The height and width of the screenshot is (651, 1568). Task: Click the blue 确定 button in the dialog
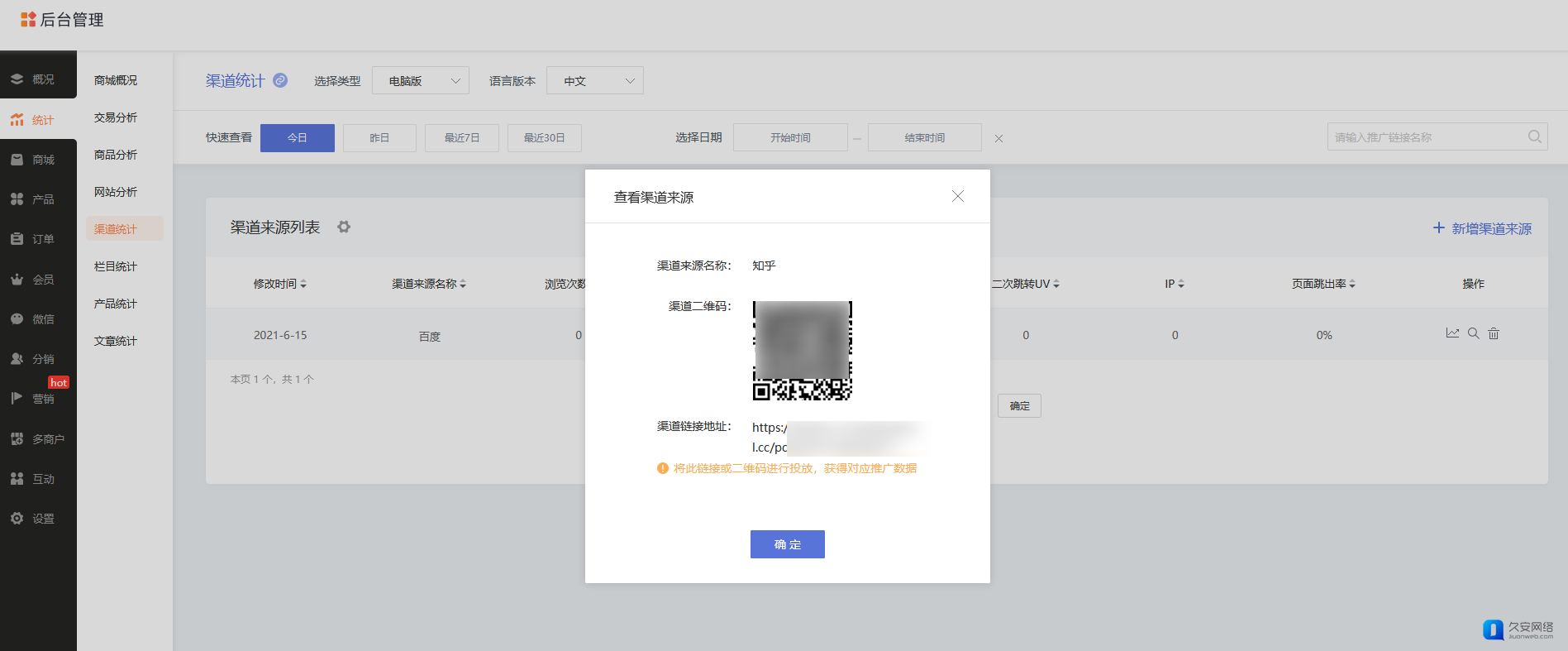click(787, 544)
